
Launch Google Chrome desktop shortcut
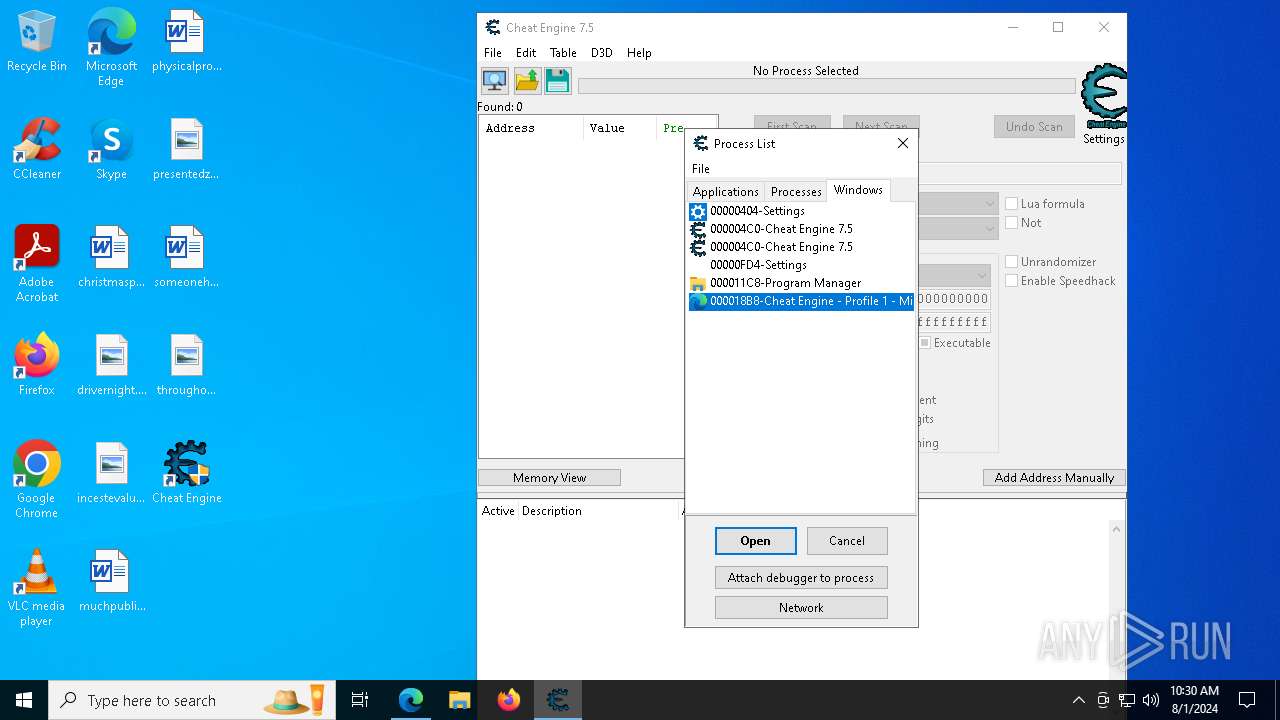37,480
